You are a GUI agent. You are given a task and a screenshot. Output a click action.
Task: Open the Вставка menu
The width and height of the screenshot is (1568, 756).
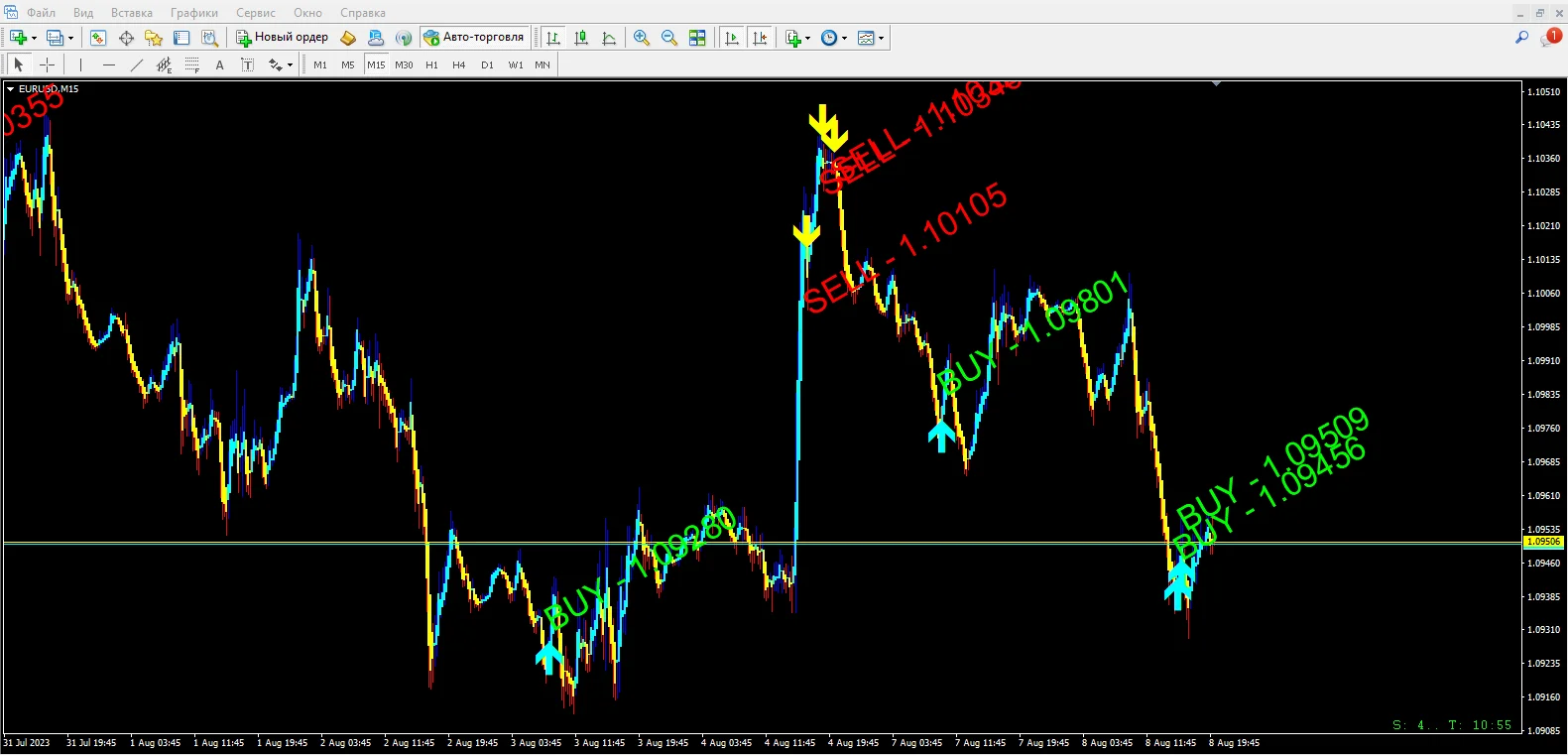(x=132, y=13)
